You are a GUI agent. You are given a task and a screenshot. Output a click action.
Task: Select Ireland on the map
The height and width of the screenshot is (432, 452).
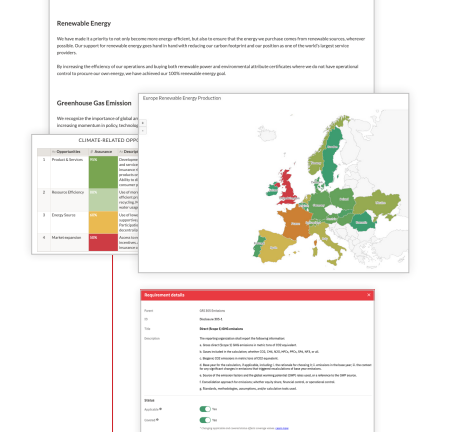(x=272, y=189)
